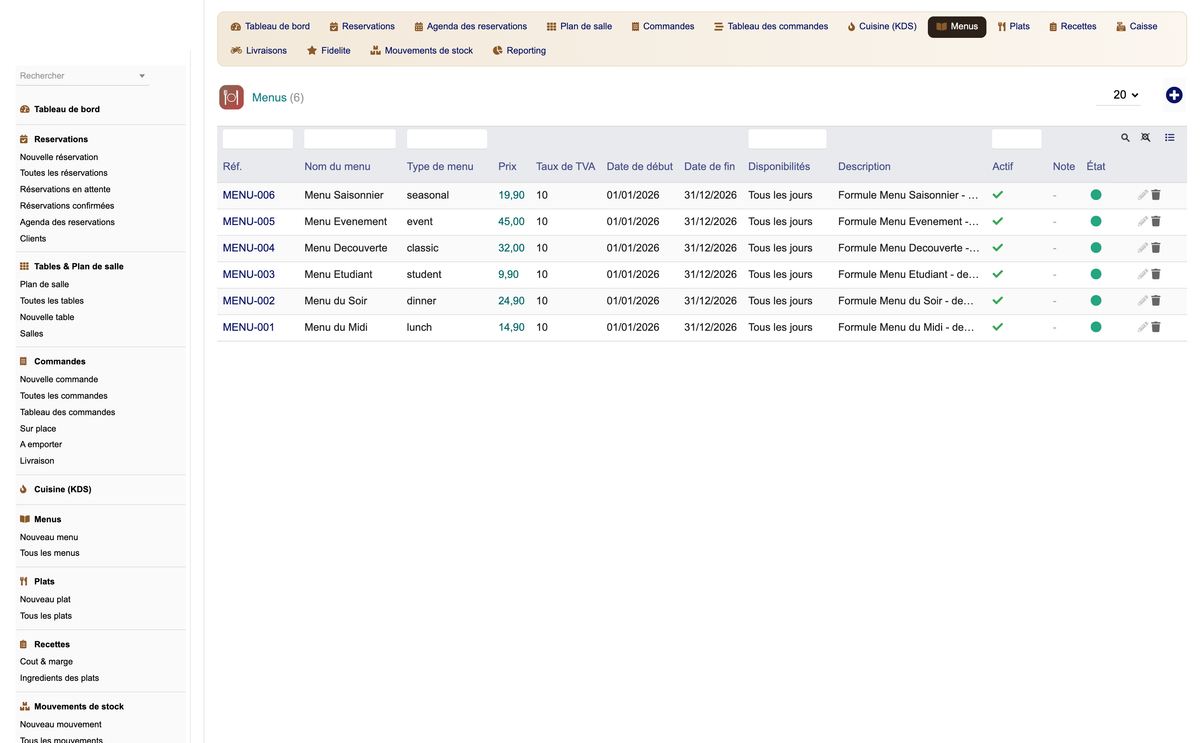Click the Plats fork sidebar icon
1200x743 pixels.
click(x=24, y=581)
